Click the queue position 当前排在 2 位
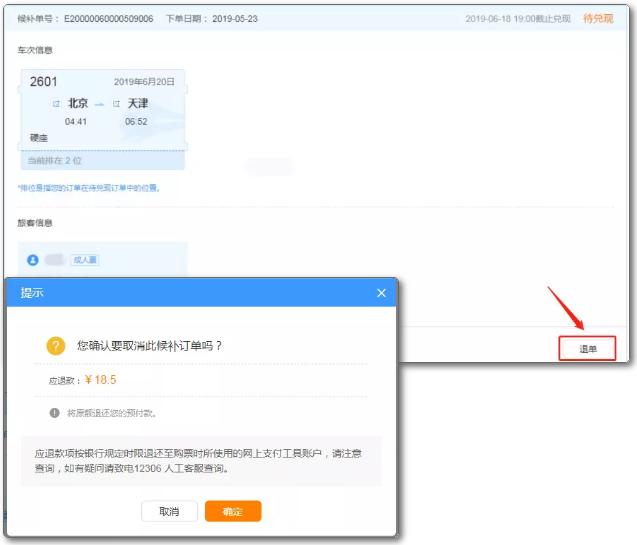637x545 pixels. point(55,160)
